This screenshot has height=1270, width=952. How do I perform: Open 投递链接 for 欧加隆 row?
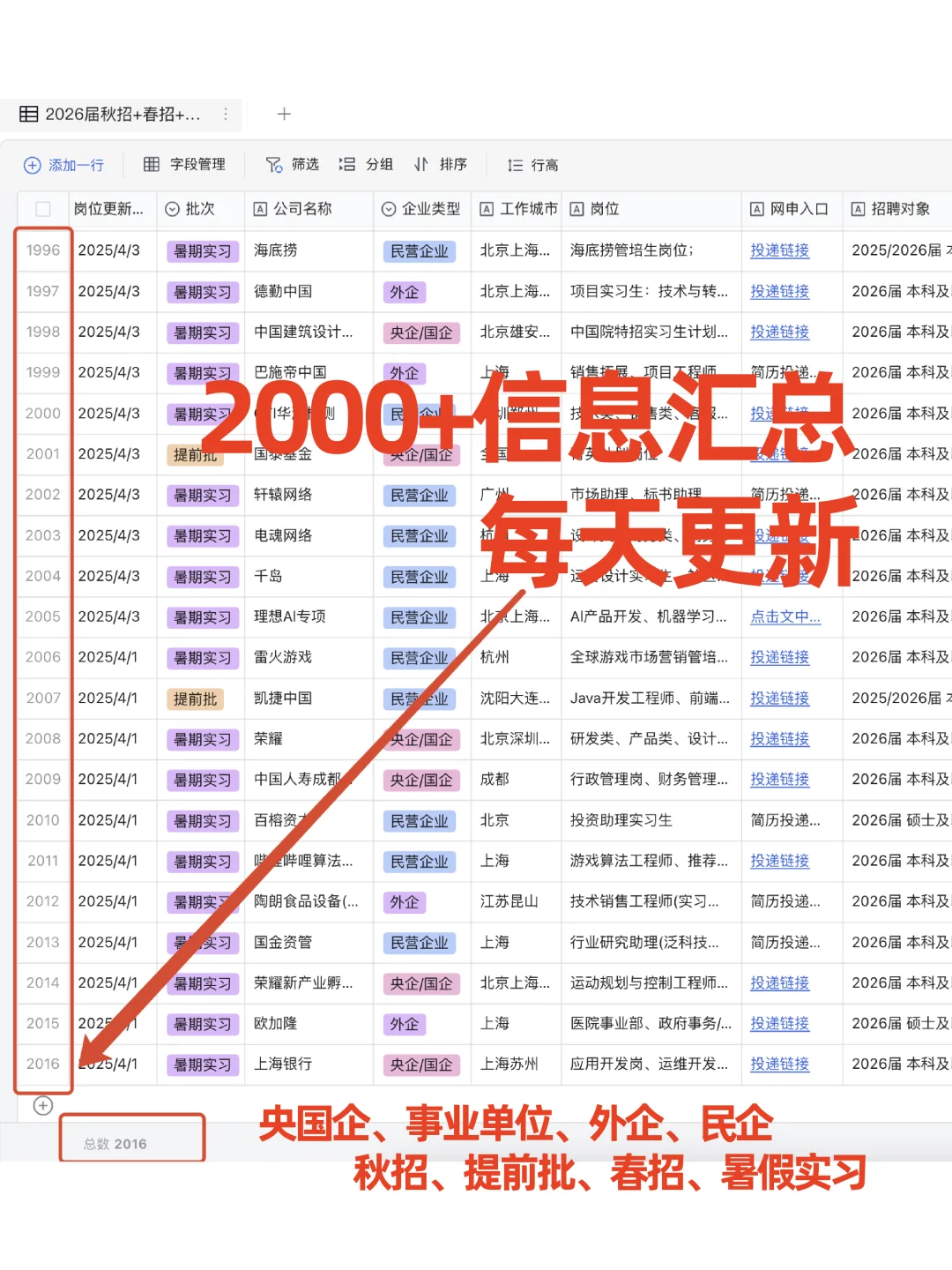point(779,1023)
